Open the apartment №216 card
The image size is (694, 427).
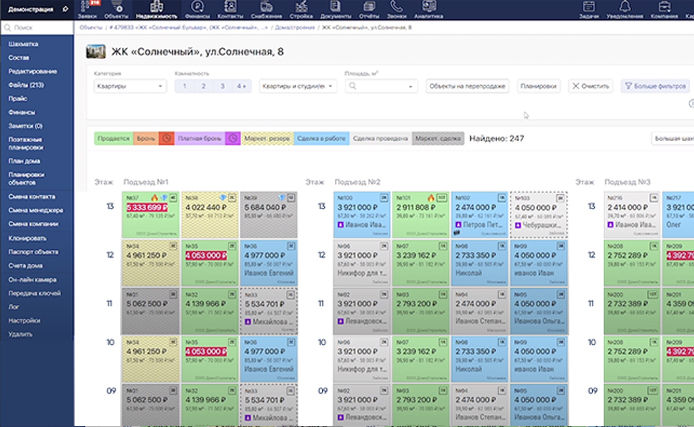coord(632,215)
